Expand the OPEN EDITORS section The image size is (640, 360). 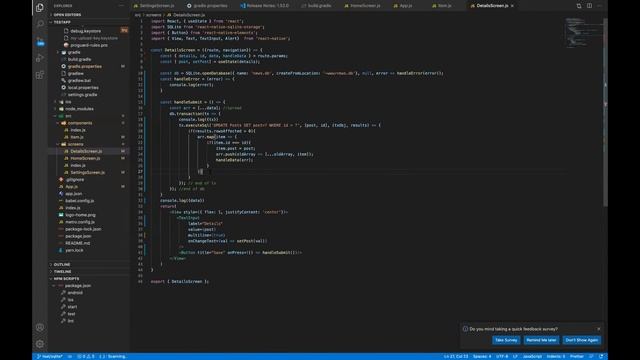click(x=67, y=15)
